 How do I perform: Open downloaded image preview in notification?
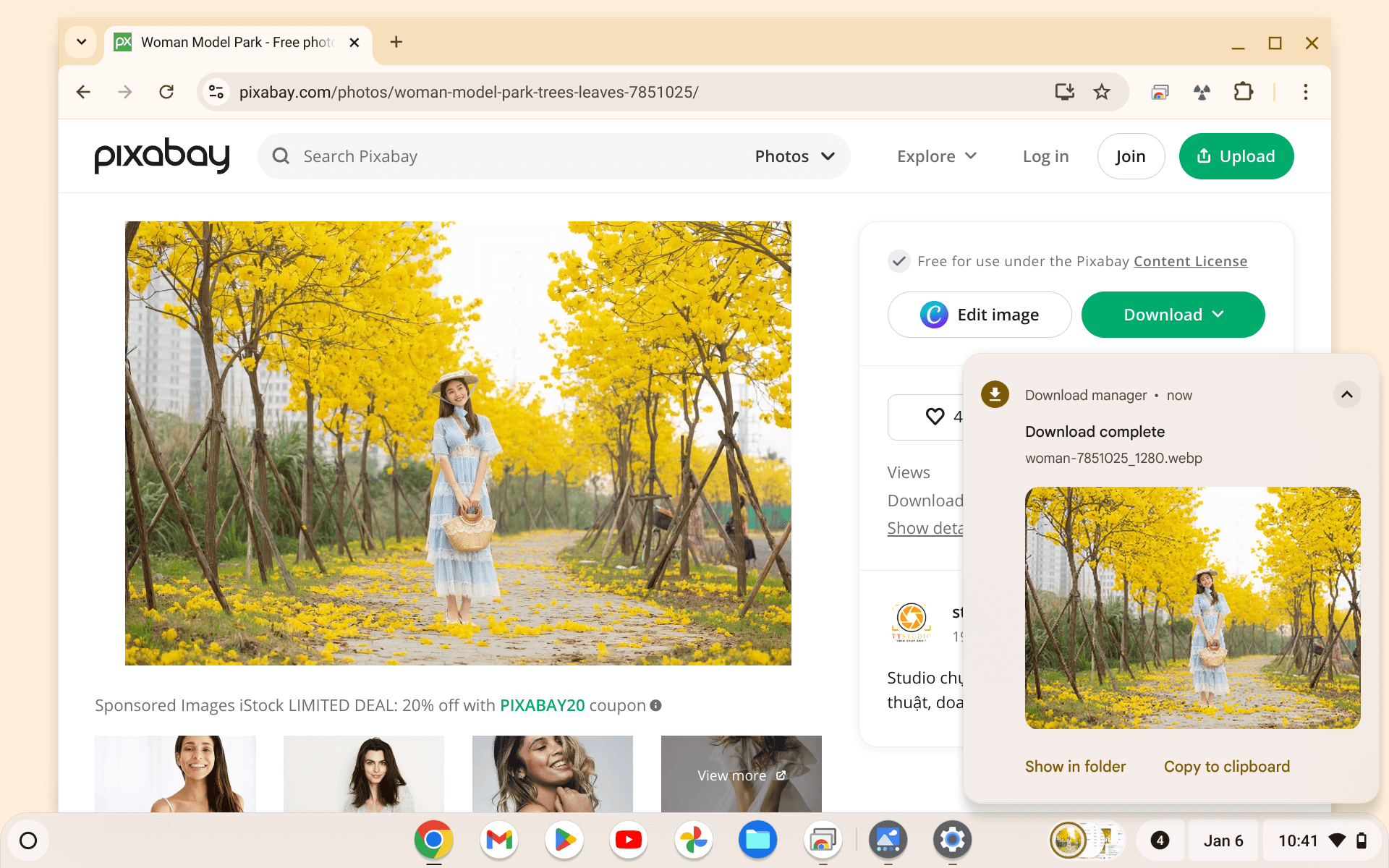click(x=1192, y=608)
